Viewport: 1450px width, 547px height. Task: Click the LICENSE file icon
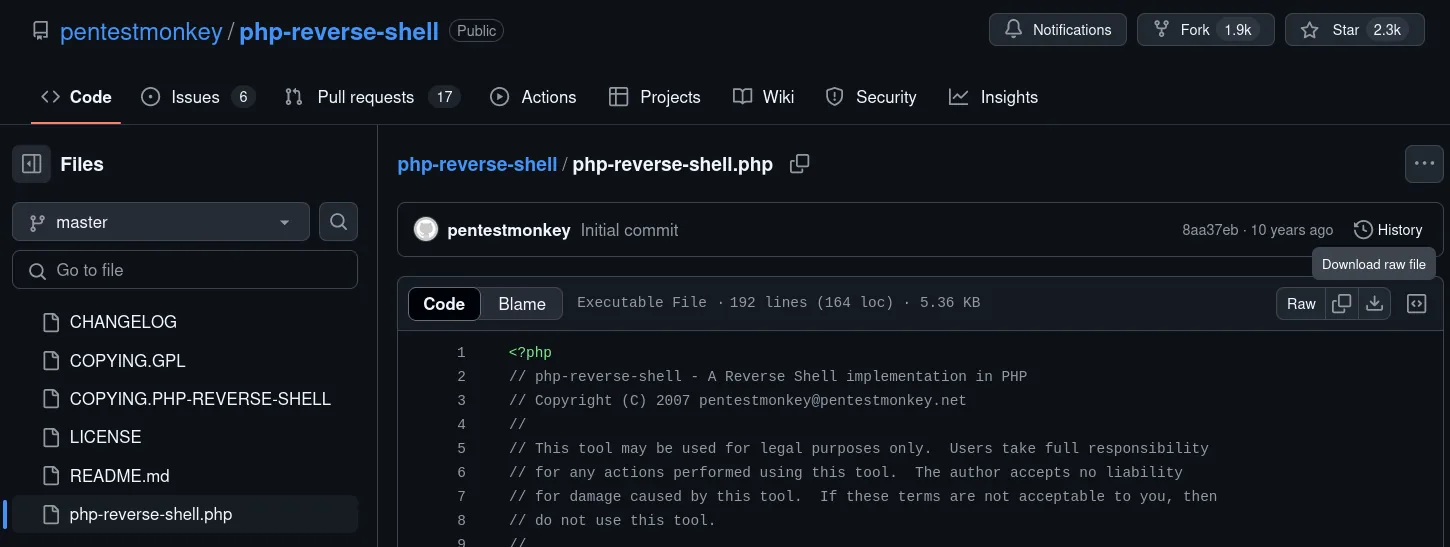tap(51, 437)
